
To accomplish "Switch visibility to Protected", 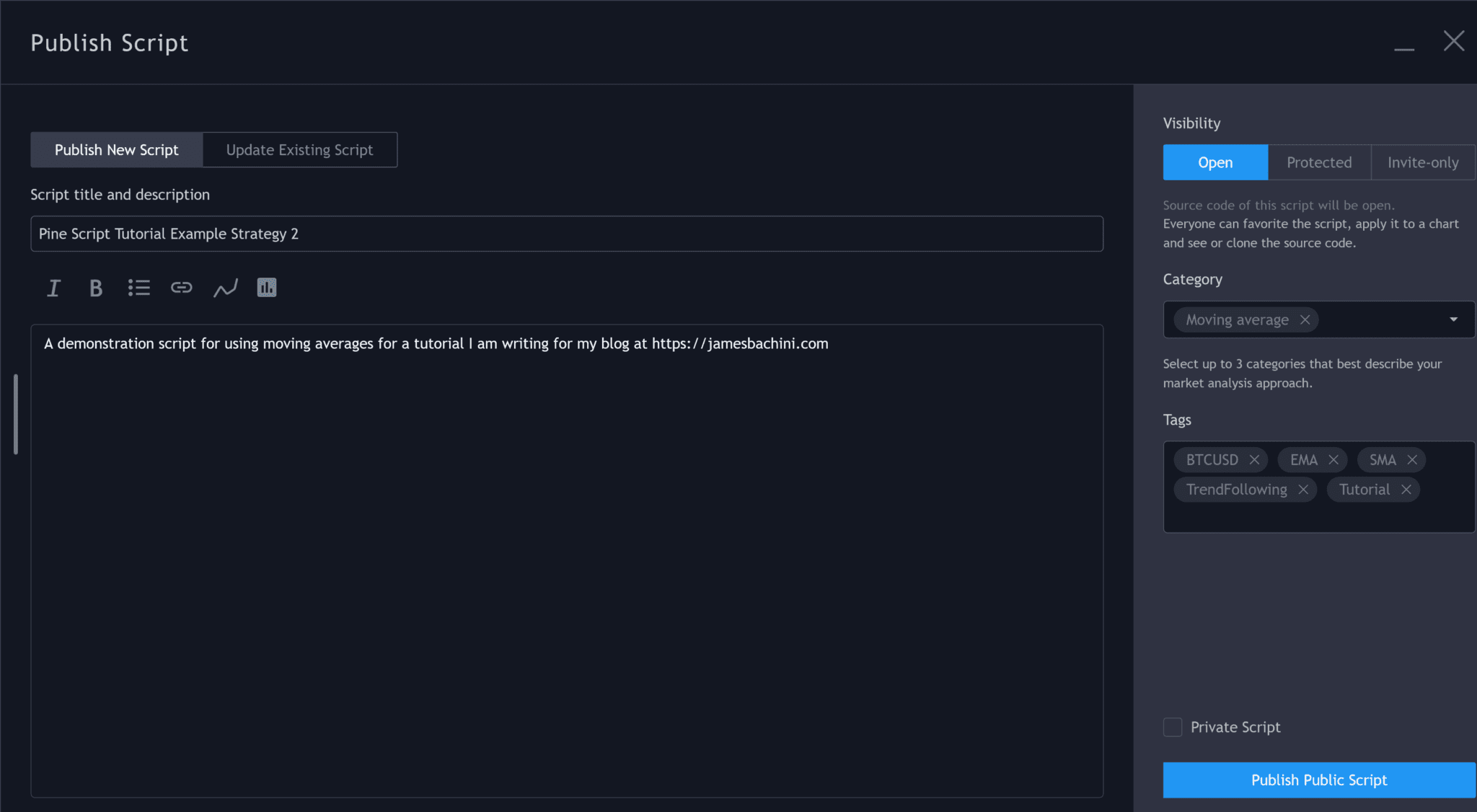I will point(1318,162).
